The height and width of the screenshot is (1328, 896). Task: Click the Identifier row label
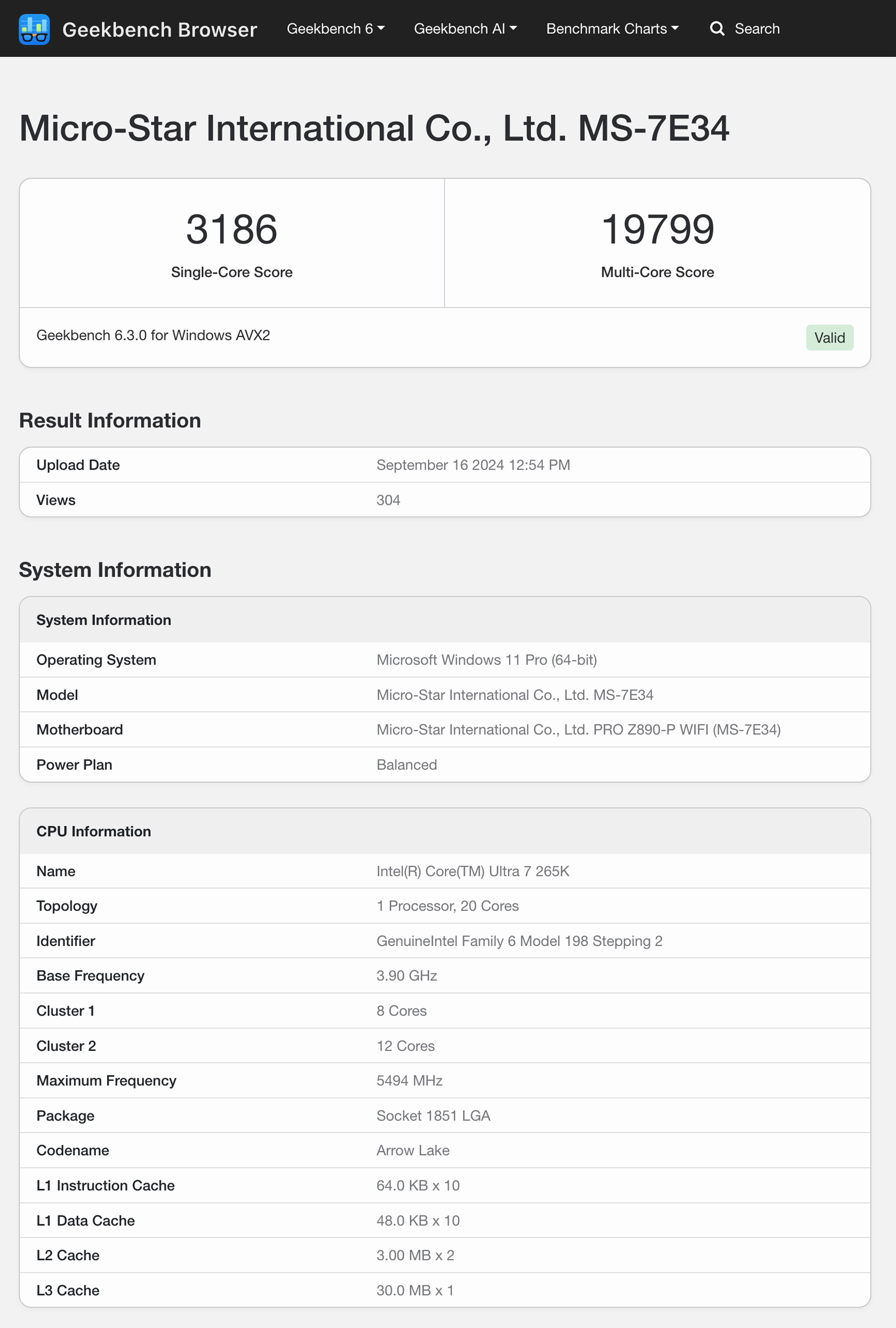click(66, 941)
